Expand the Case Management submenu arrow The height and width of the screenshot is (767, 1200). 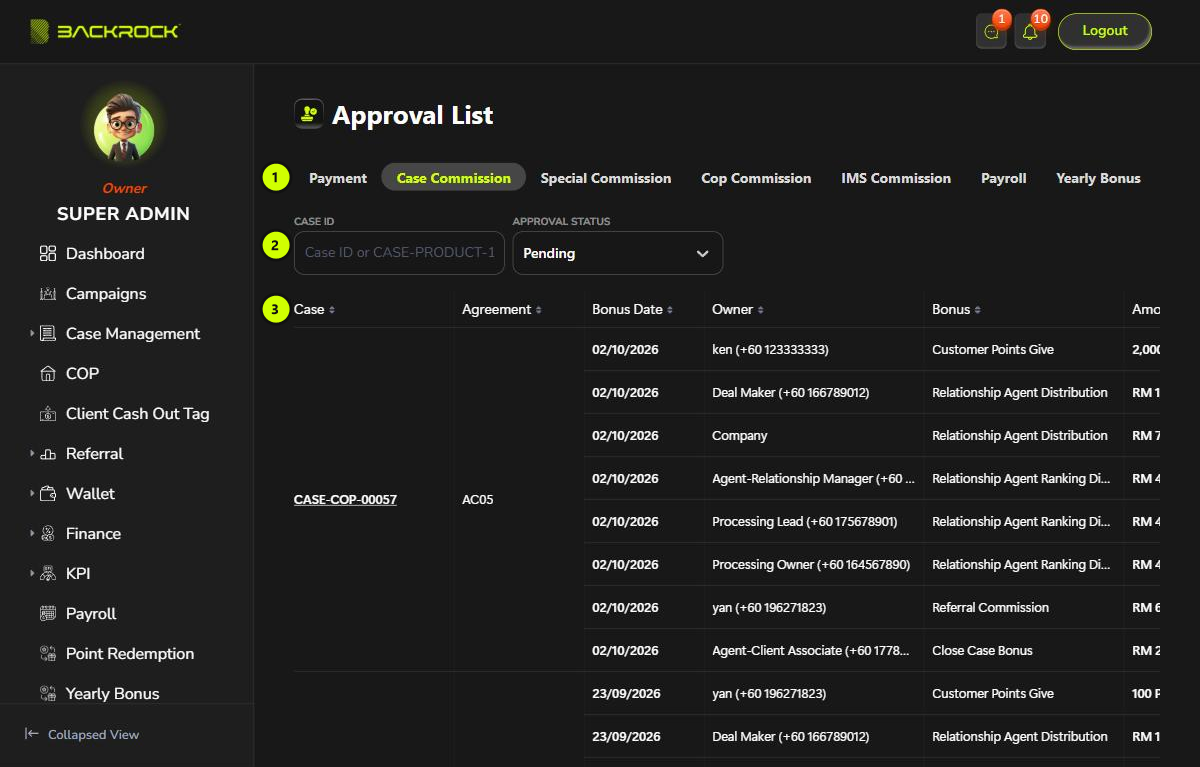coord(32,334)
